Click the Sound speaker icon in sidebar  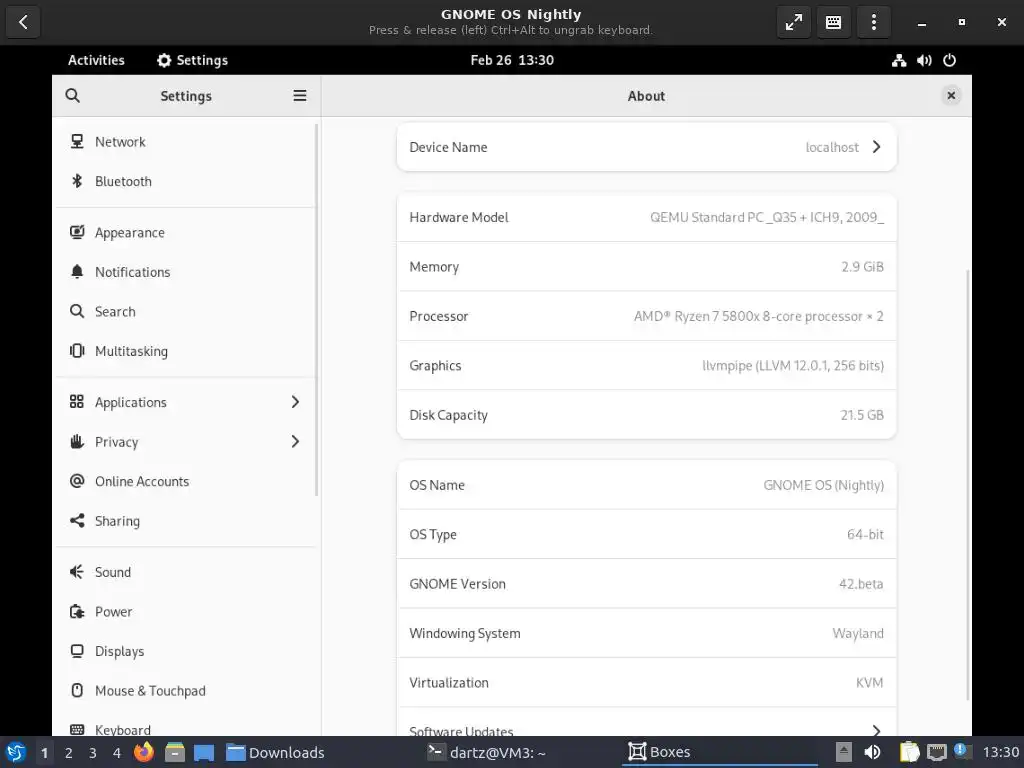pos(77,572)
